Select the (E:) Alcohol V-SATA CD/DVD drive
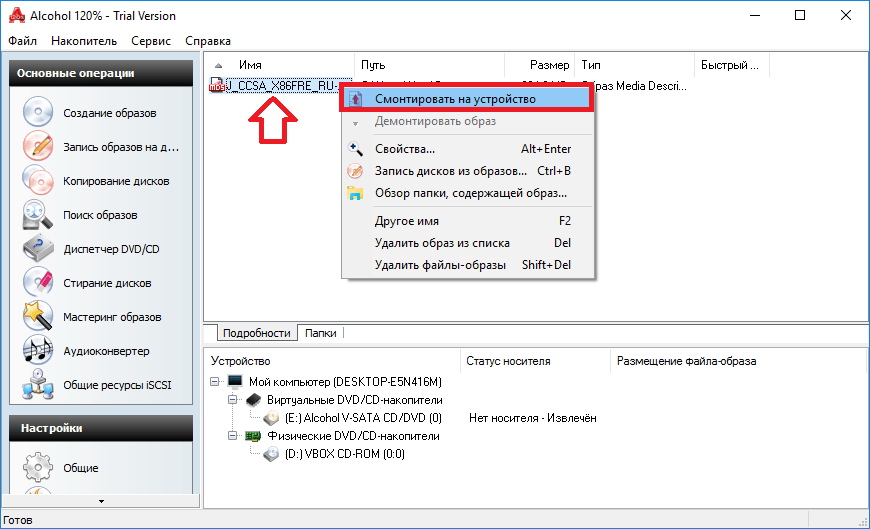870x529 pixels. pos(363,417)
